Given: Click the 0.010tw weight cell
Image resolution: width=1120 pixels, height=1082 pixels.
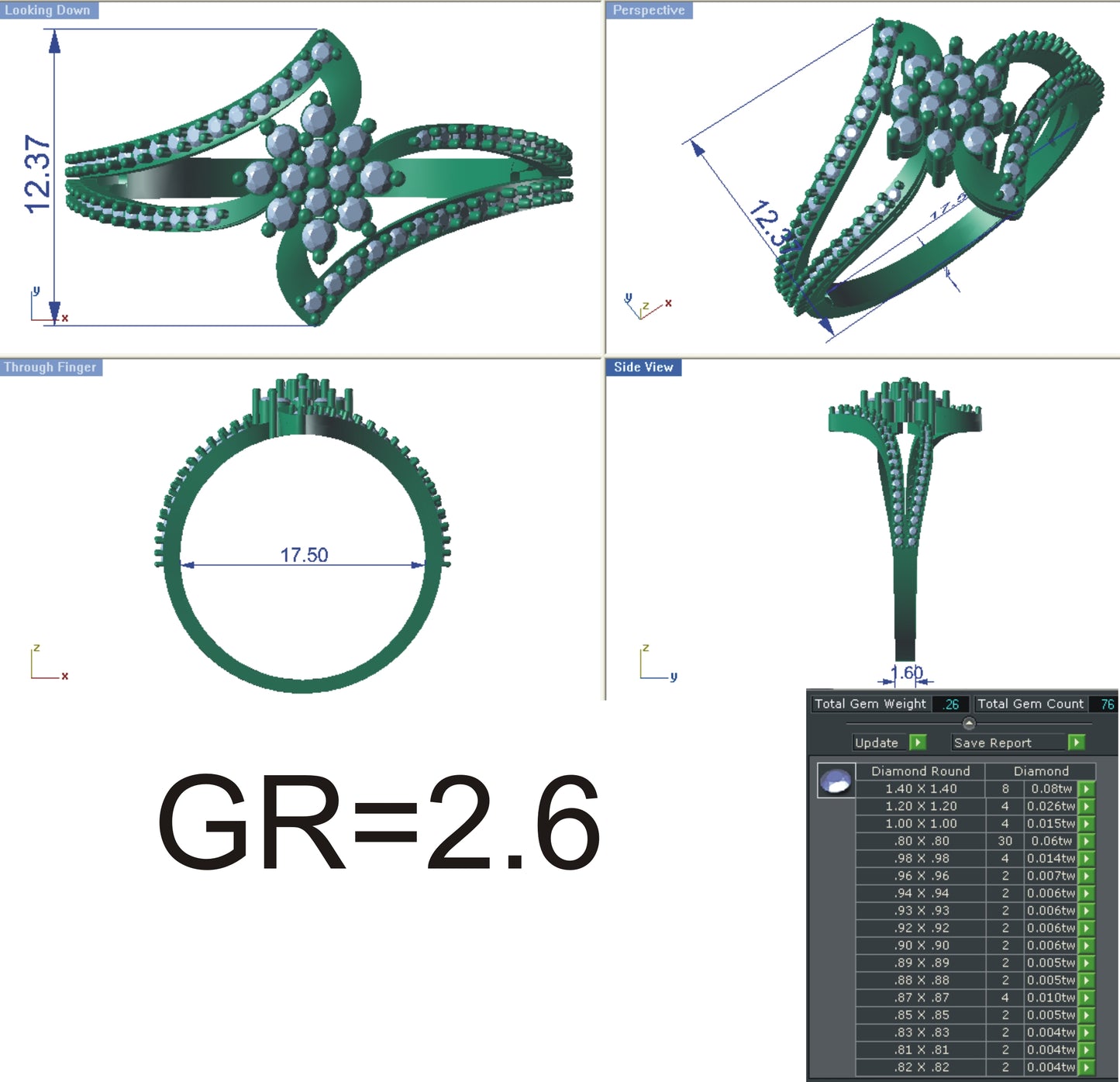Looking at the screenshot, I should [x=1051, y=998].
